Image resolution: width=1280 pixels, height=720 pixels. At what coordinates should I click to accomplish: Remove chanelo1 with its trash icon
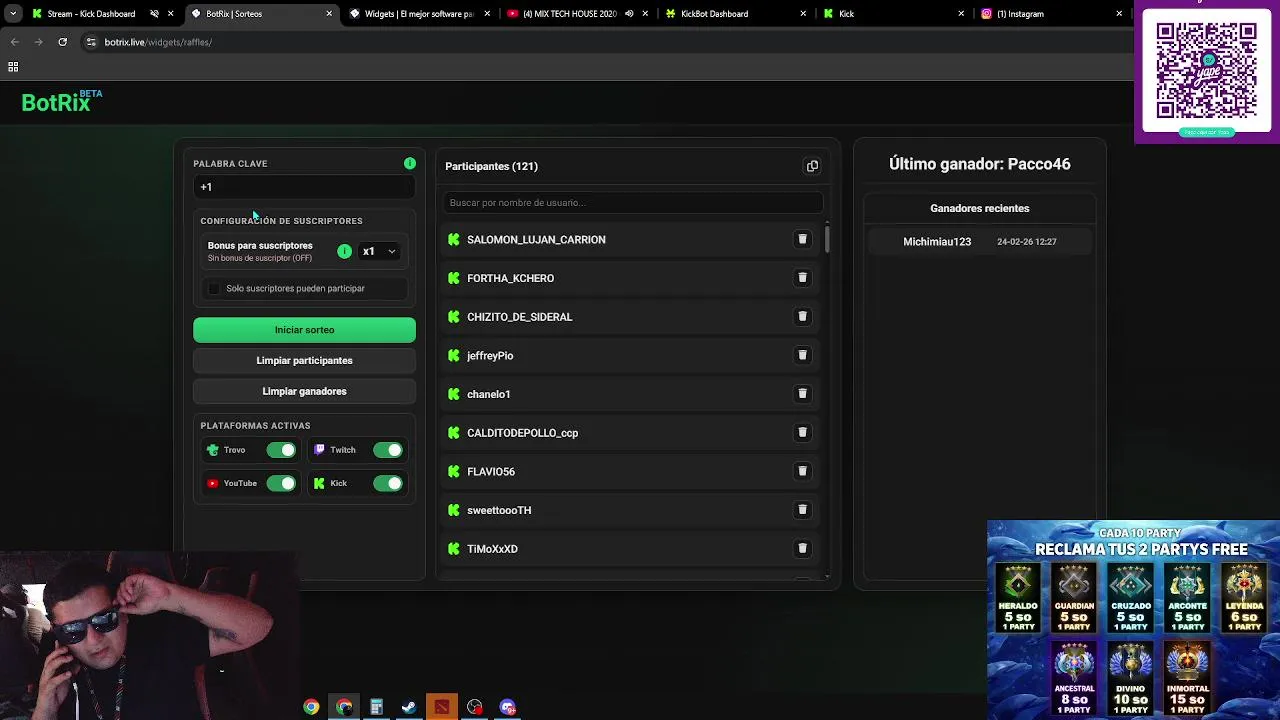[x=802, y=394]
